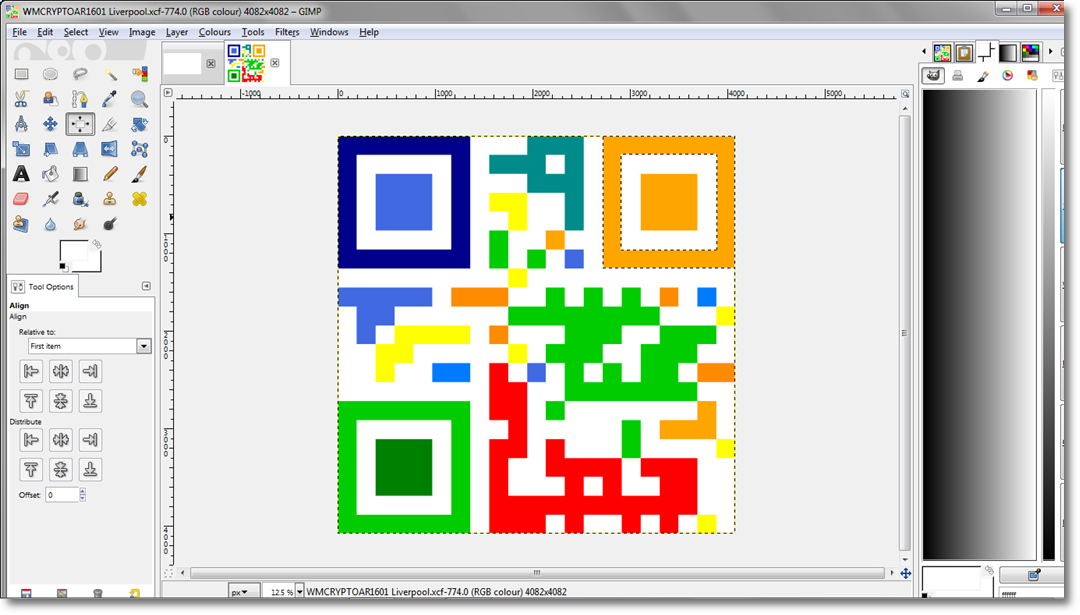Activate the Paths tool

[80, 98]
